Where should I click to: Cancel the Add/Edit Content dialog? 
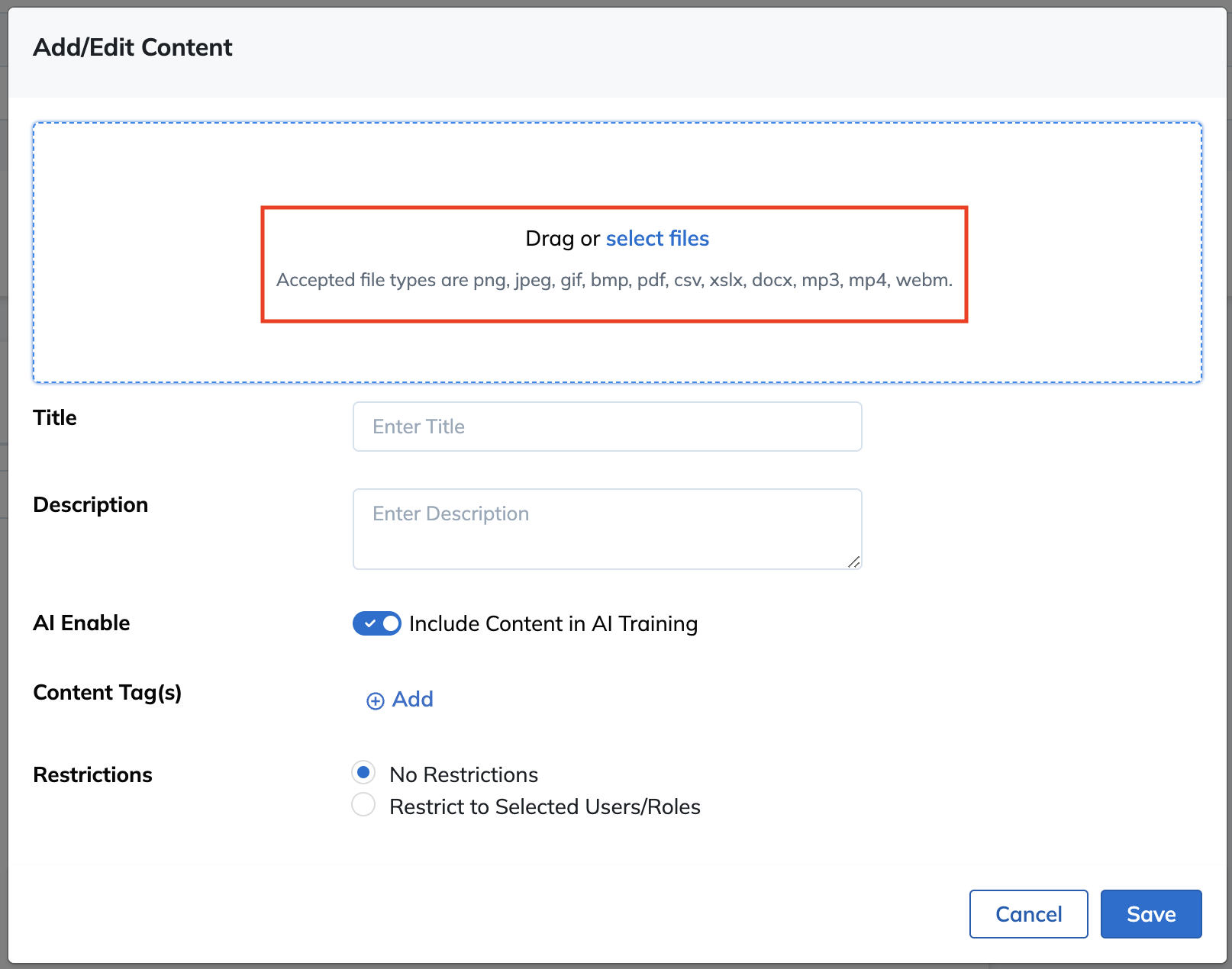[1028, 913]
